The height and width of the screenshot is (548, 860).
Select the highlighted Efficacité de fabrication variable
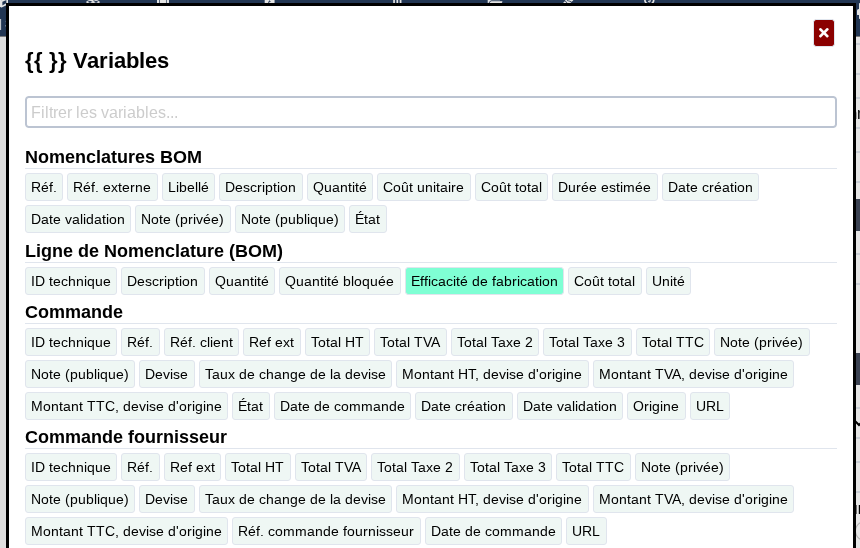point(484,281)
